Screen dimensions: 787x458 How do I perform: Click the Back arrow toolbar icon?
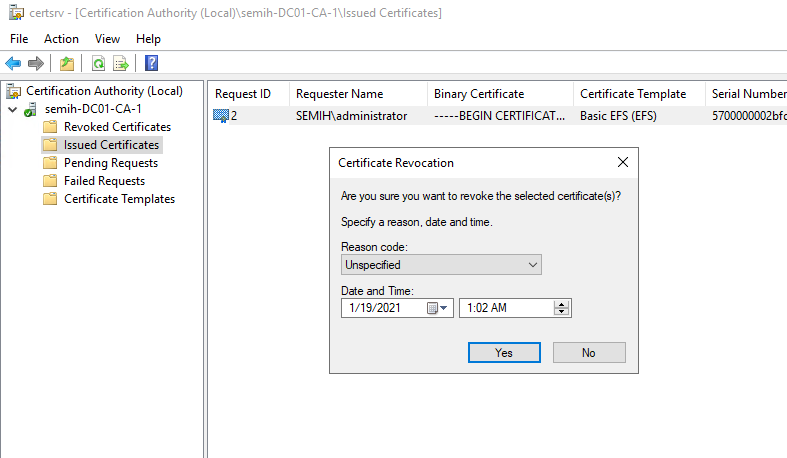point(13,64)
